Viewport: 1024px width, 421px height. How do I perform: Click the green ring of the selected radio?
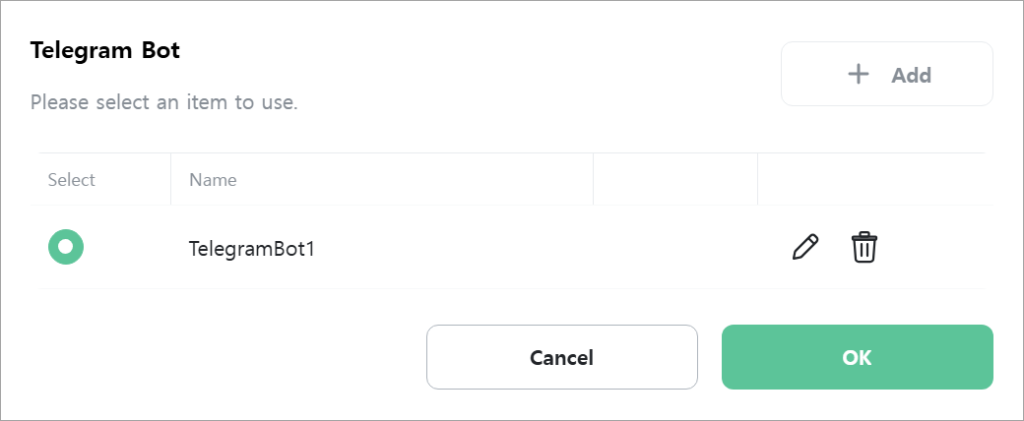(54, 247)
